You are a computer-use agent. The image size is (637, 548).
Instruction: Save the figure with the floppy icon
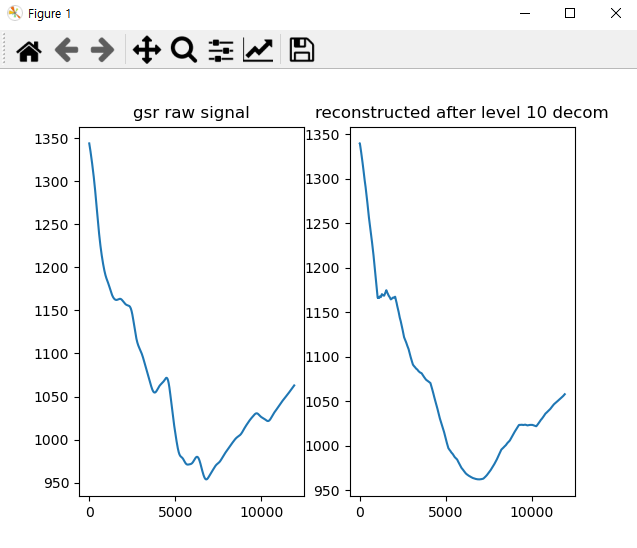tap(301, 50)
